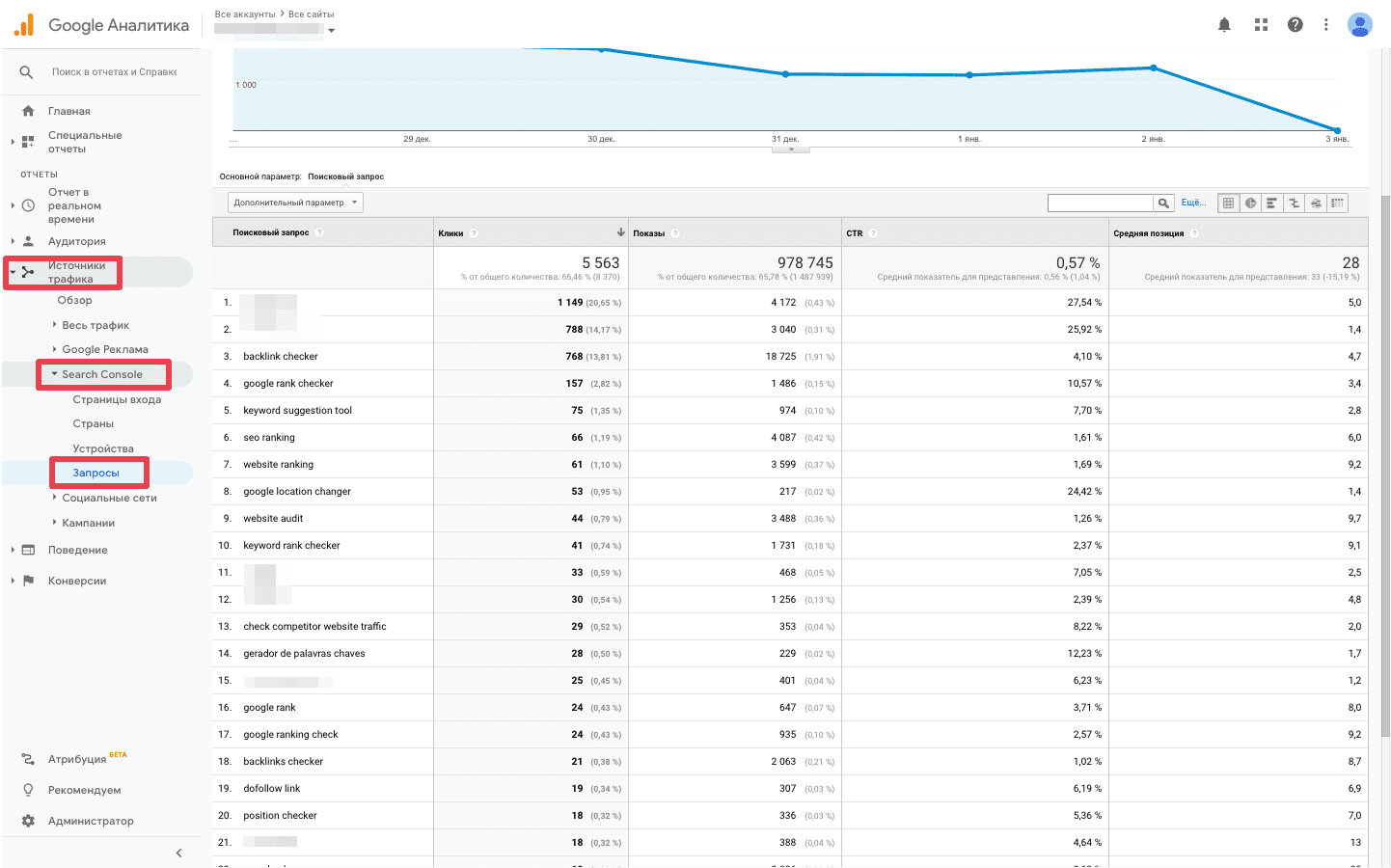Click the 1 янв. data point on chart
This screenshot has height=868, width=1391.
(969, 75)
